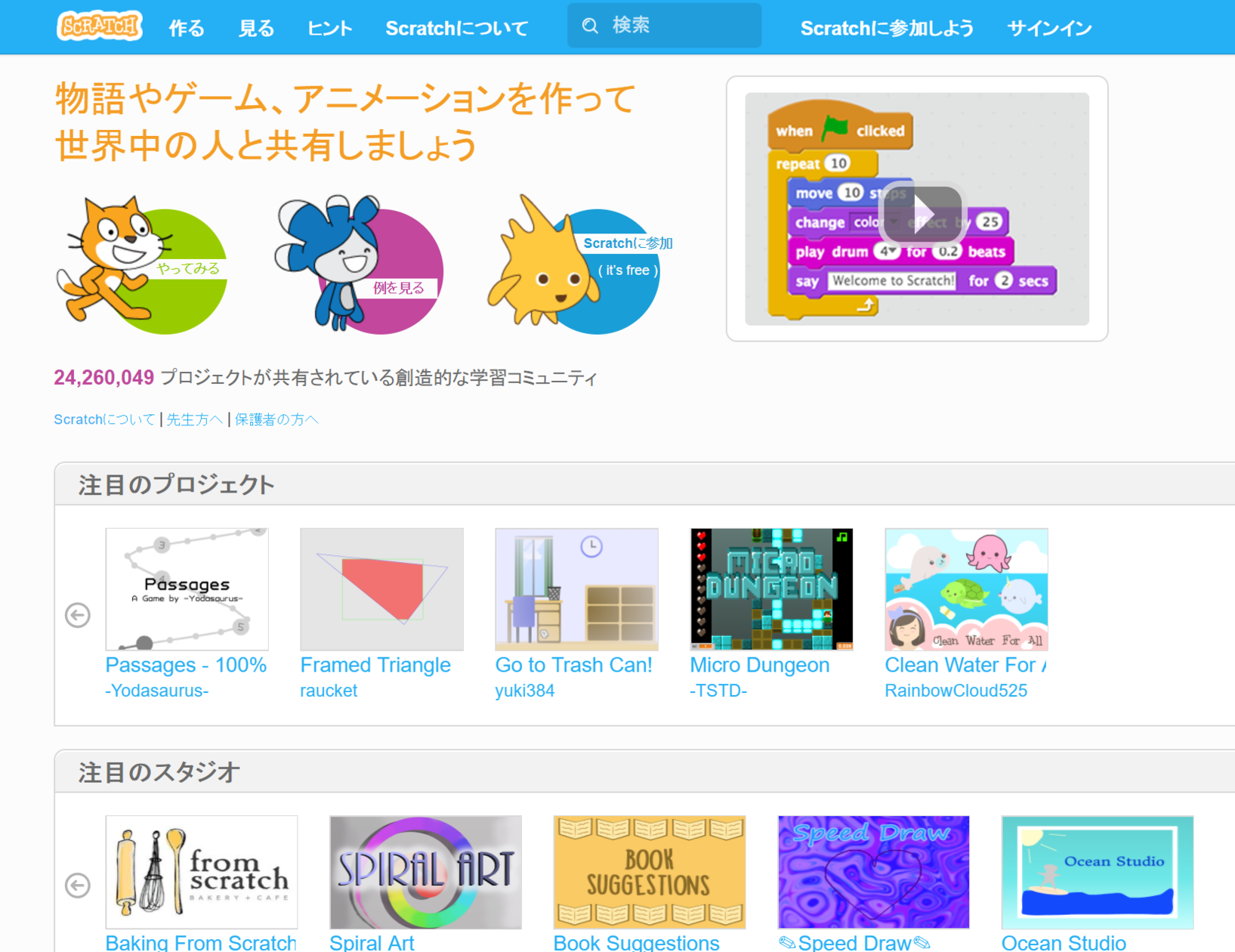Image resolution: width=1235 pixels, height=952 pixels.
Task: Click the Go to Trash Can! title link
Action: pos(573,665)
